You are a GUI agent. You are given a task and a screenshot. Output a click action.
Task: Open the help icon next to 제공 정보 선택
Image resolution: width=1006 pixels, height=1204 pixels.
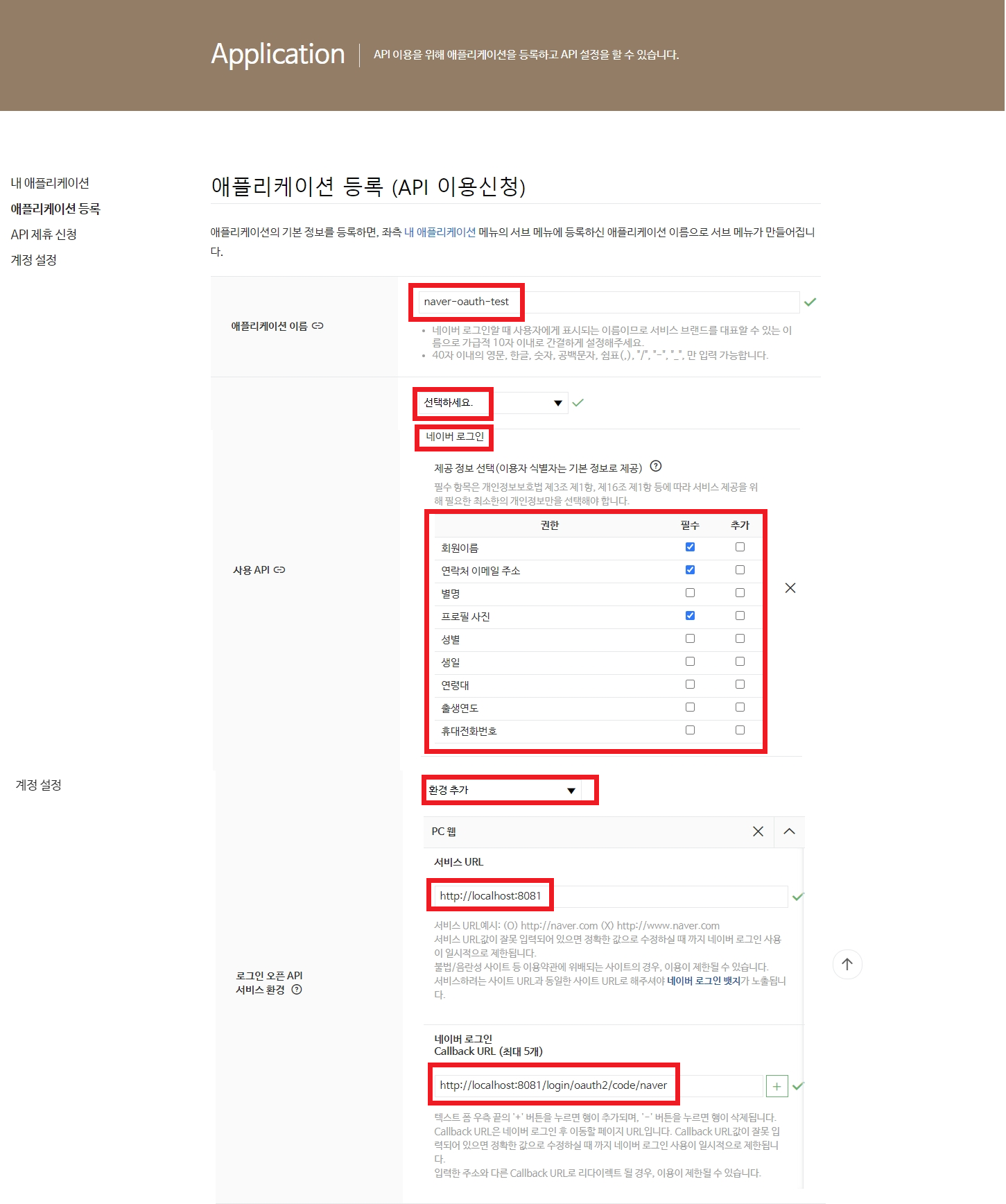656,466
